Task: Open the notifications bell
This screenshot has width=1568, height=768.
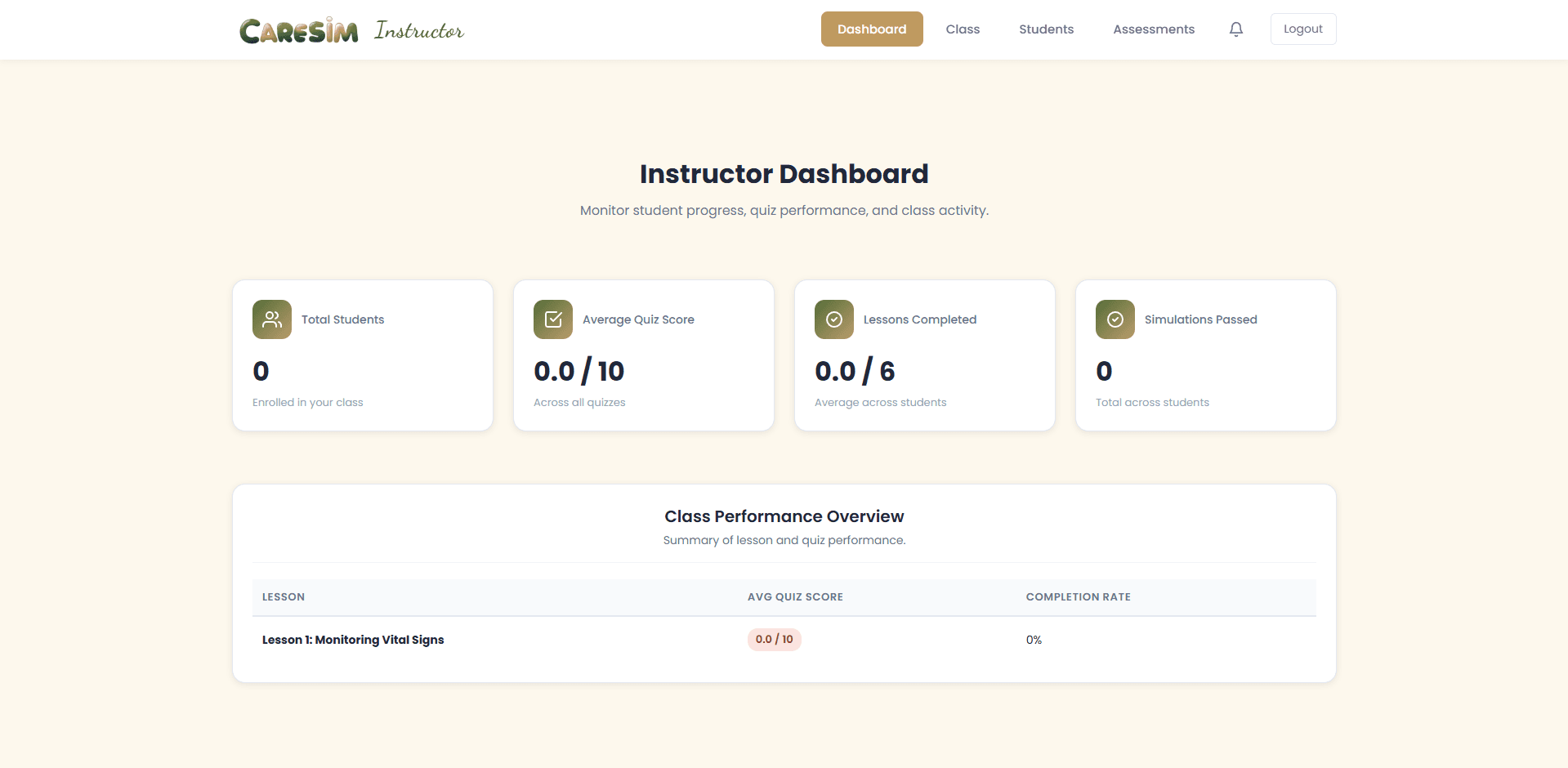Action: pos(1235,29)
